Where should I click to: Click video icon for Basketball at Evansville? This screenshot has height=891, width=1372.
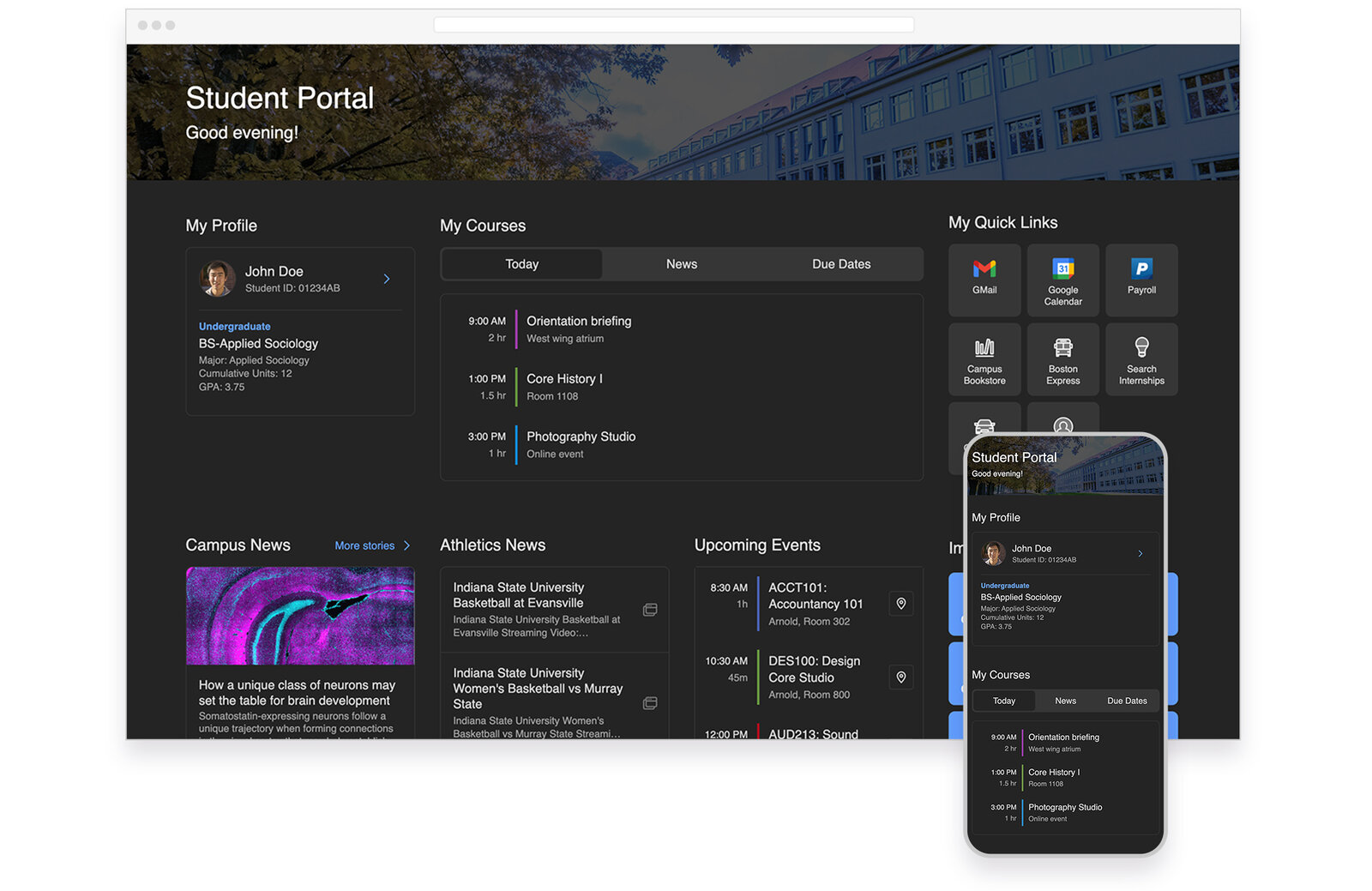pyautogui.click(x=650, y=610)
